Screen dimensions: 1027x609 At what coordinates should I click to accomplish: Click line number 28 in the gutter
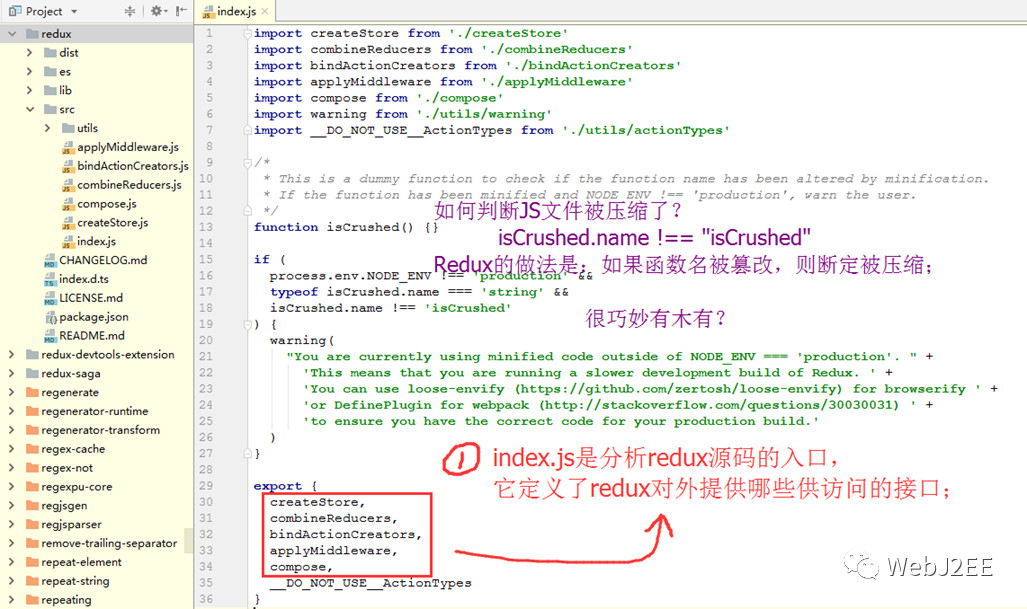(206, 470)
